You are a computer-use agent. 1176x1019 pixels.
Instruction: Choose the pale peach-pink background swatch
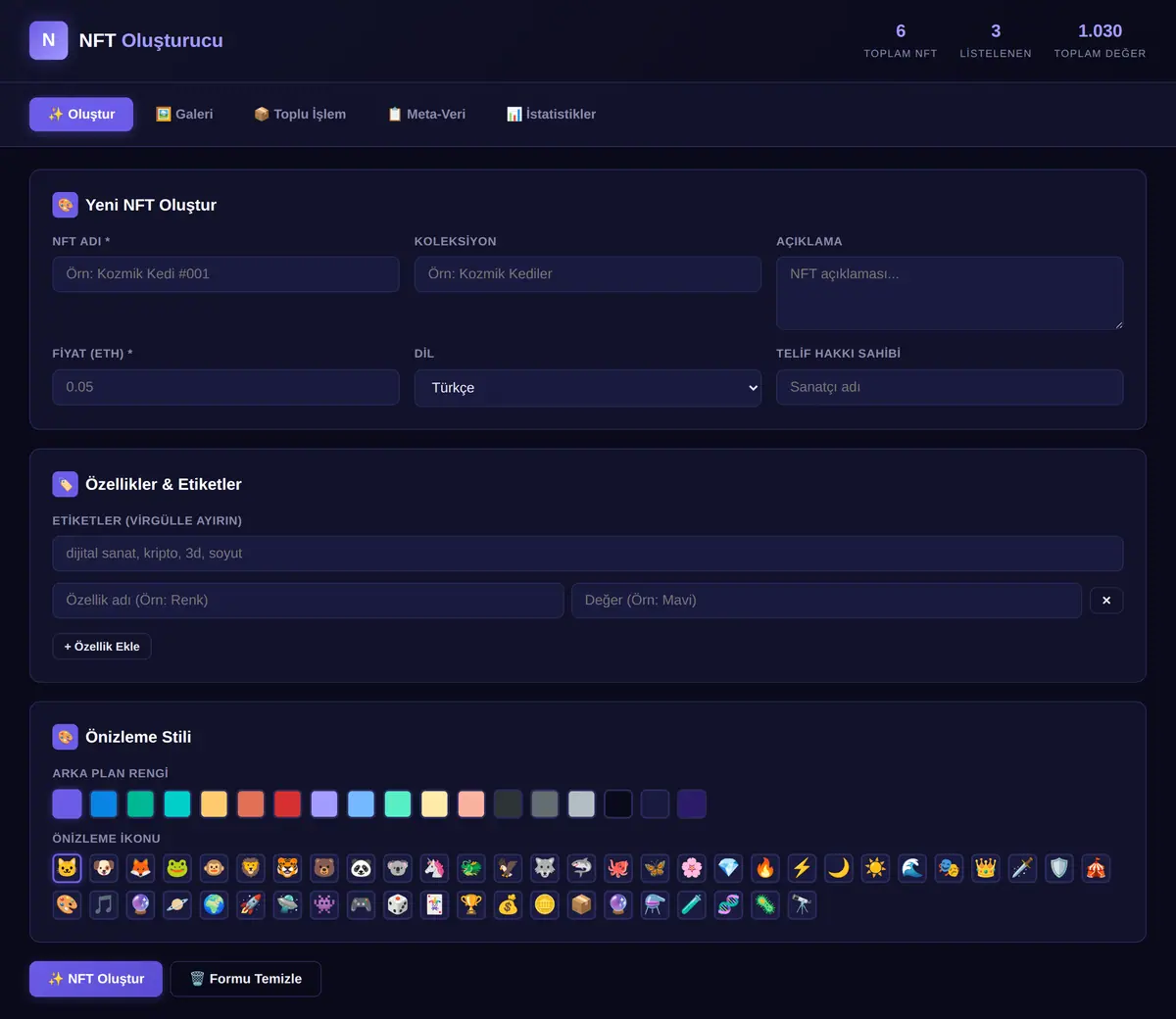coord(471,804)
